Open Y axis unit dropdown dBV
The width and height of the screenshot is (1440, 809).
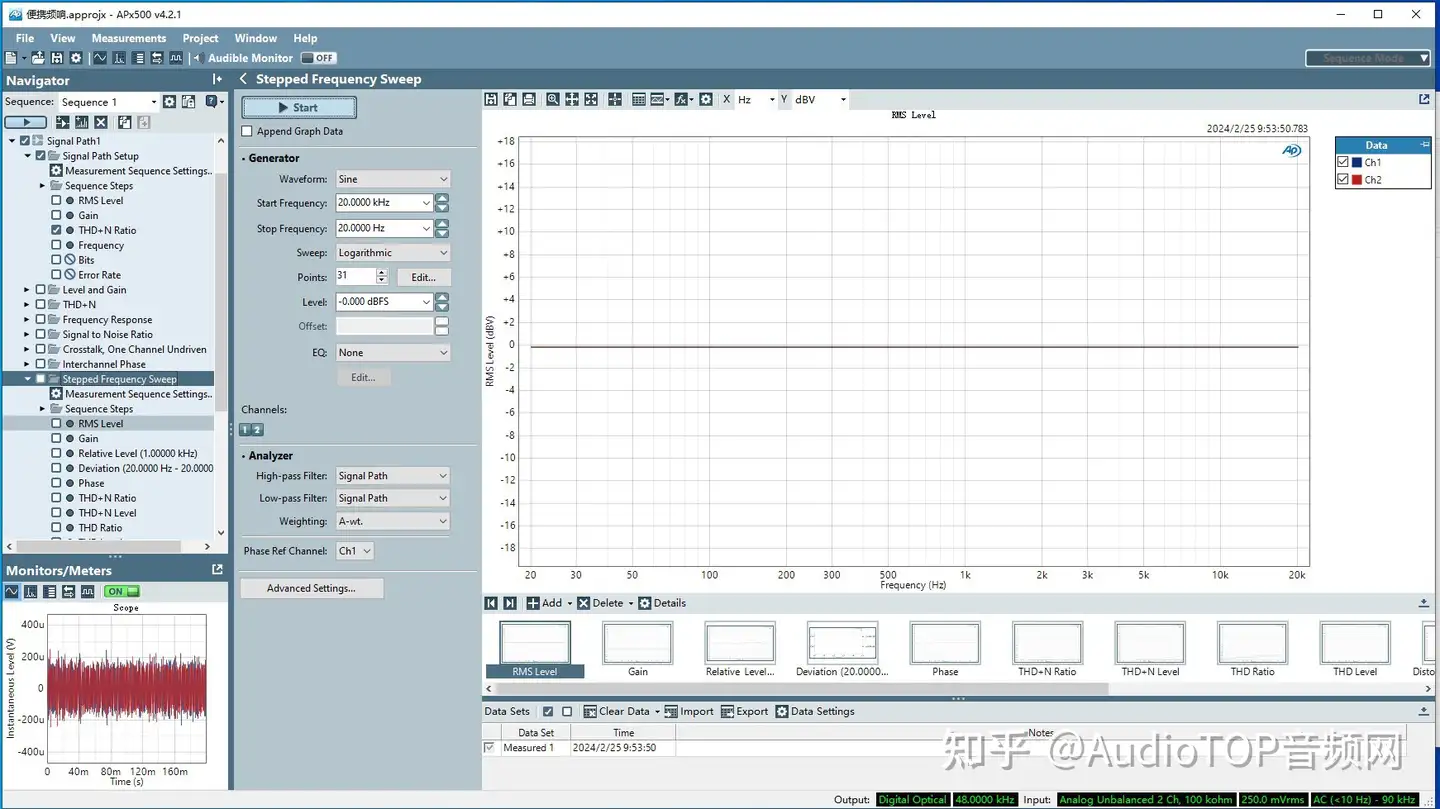(x=820, y=100)
